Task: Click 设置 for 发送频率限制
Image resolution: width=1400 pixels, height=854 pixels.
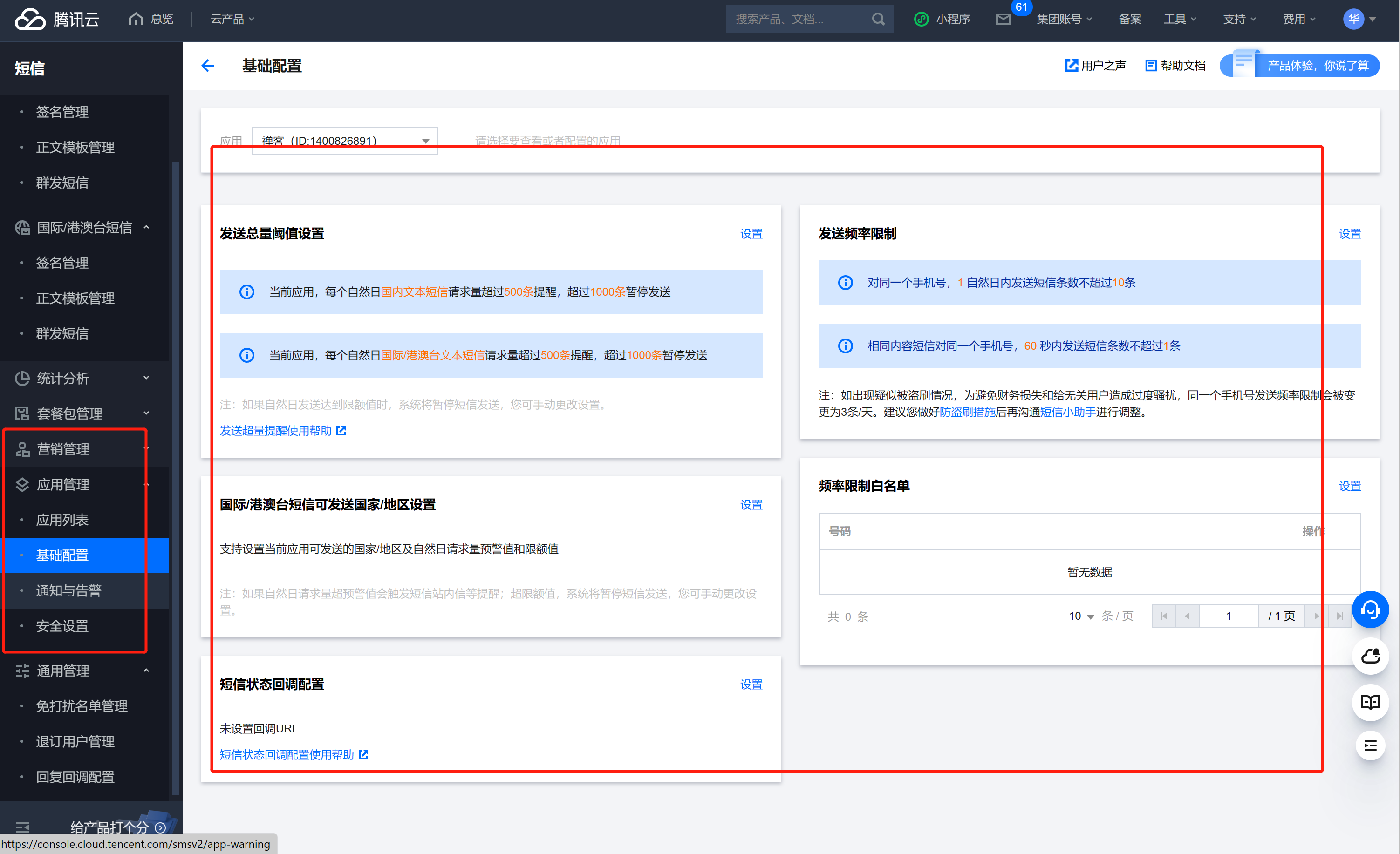Action: [x=1349, y=234]
